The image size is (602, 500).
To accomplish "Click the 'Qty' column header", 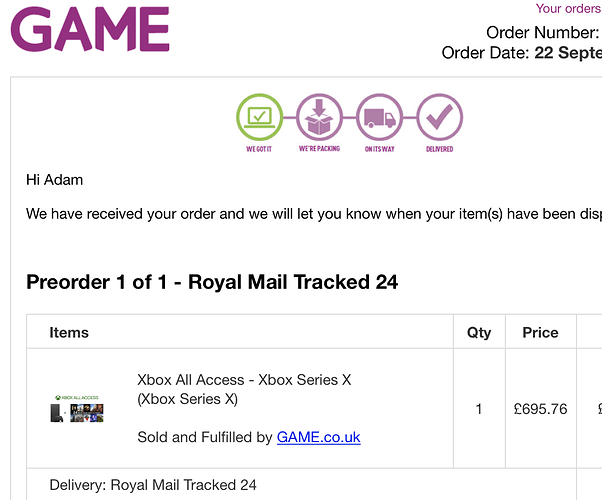I will click(479, 333).
